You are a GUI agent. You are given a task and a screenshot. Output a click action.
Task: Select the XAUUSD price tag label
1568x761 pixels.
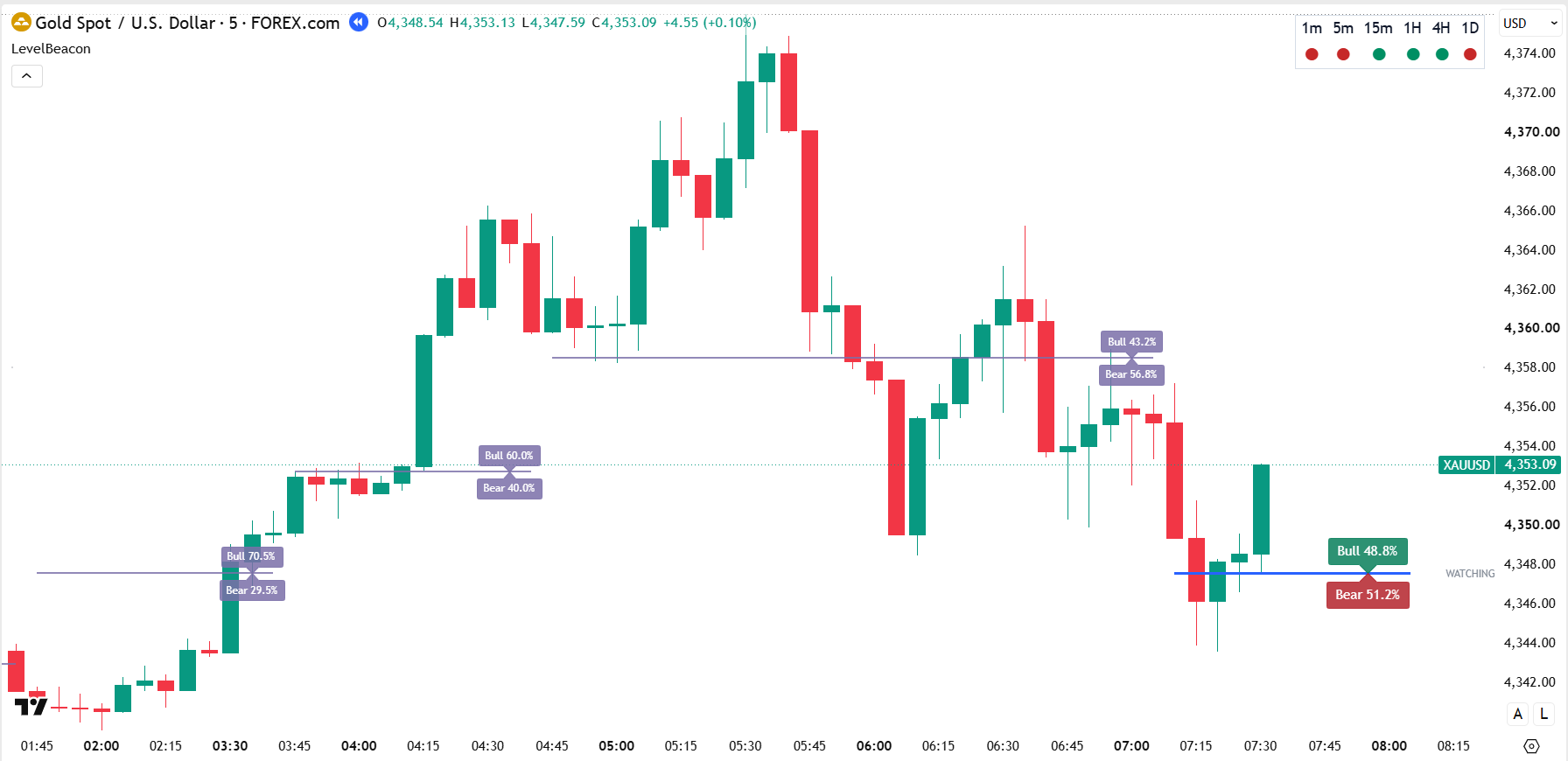coord(1466,465)
